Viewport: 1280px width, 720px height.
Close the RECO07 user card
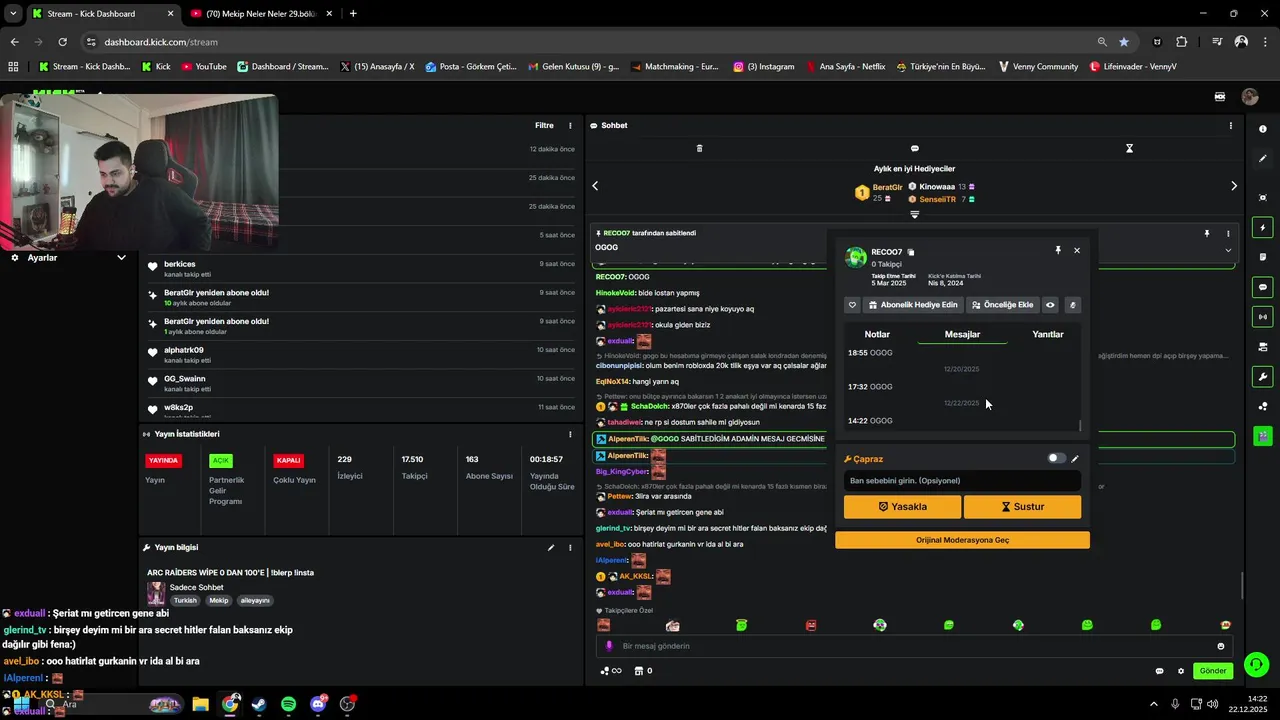[x=1077, y=250]
